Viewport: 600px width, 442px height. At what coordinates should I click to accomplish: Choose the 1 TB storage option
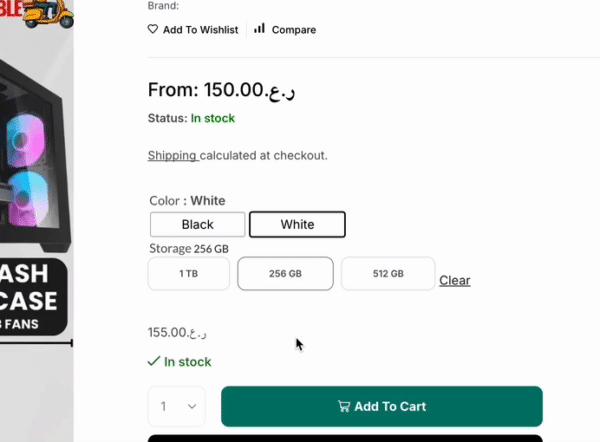(x=189, y=274)
